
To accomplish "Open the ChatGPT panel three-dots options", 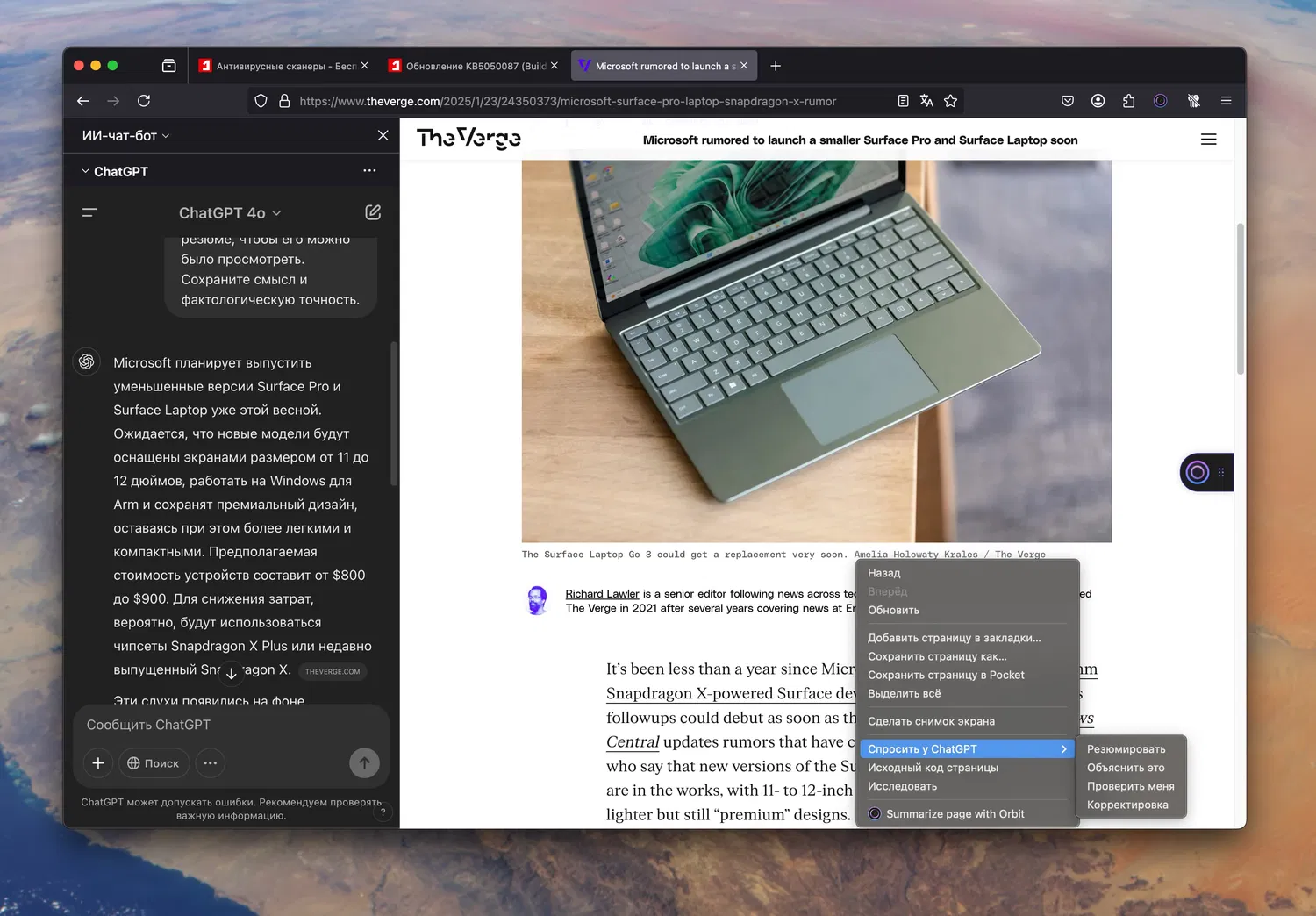I will (369, 171).
